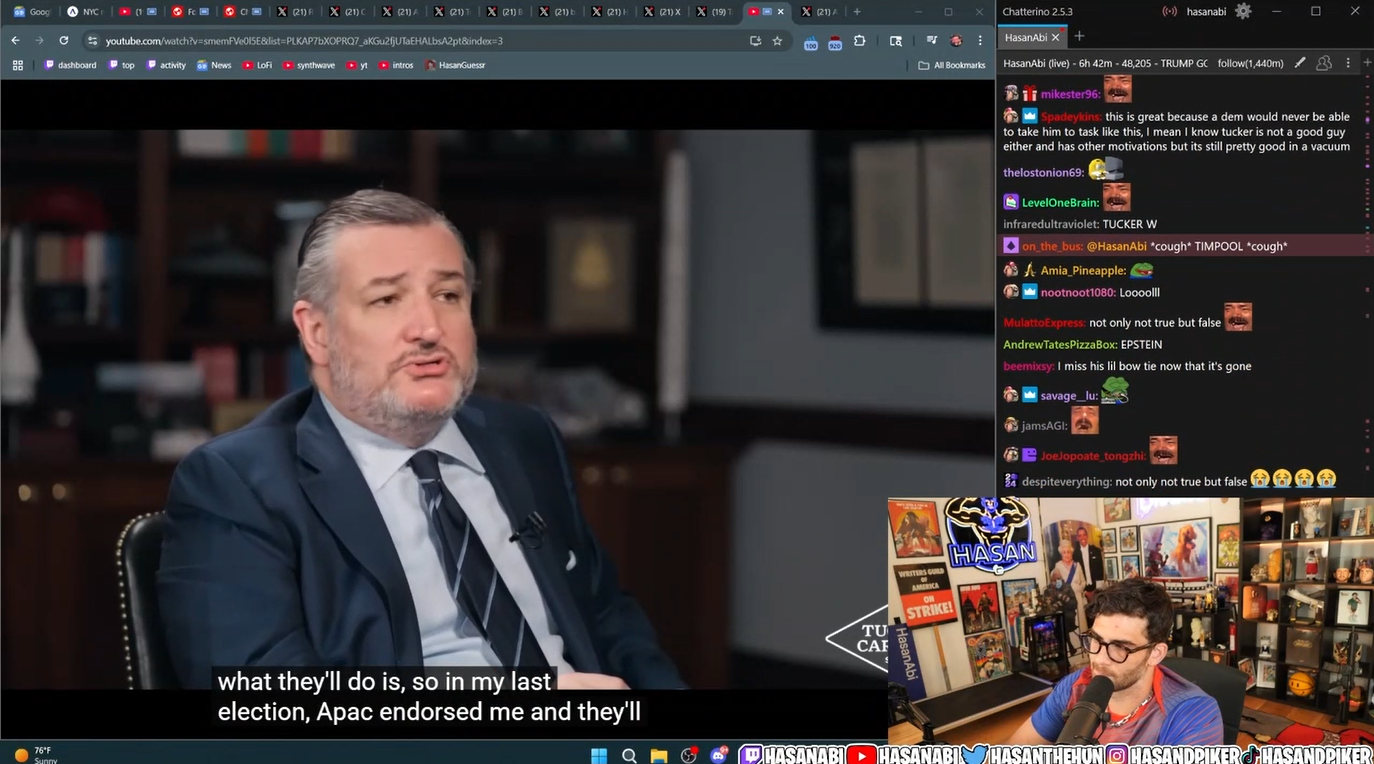Open the yt bookmark
Screen dimensions: 1374x764
click(357, 65)
